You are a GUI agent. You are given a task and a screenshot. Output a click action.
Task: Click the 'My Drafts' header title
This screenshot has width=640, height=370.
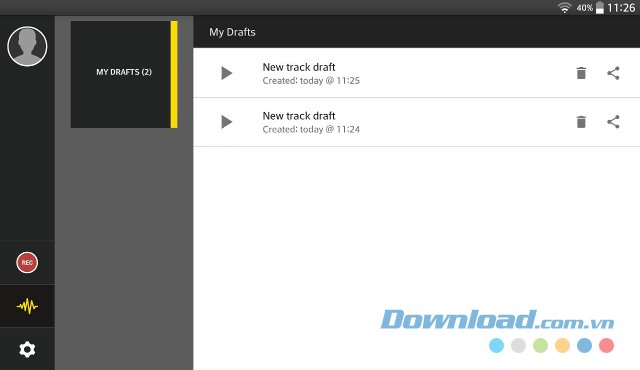click(x=232, y=32)
